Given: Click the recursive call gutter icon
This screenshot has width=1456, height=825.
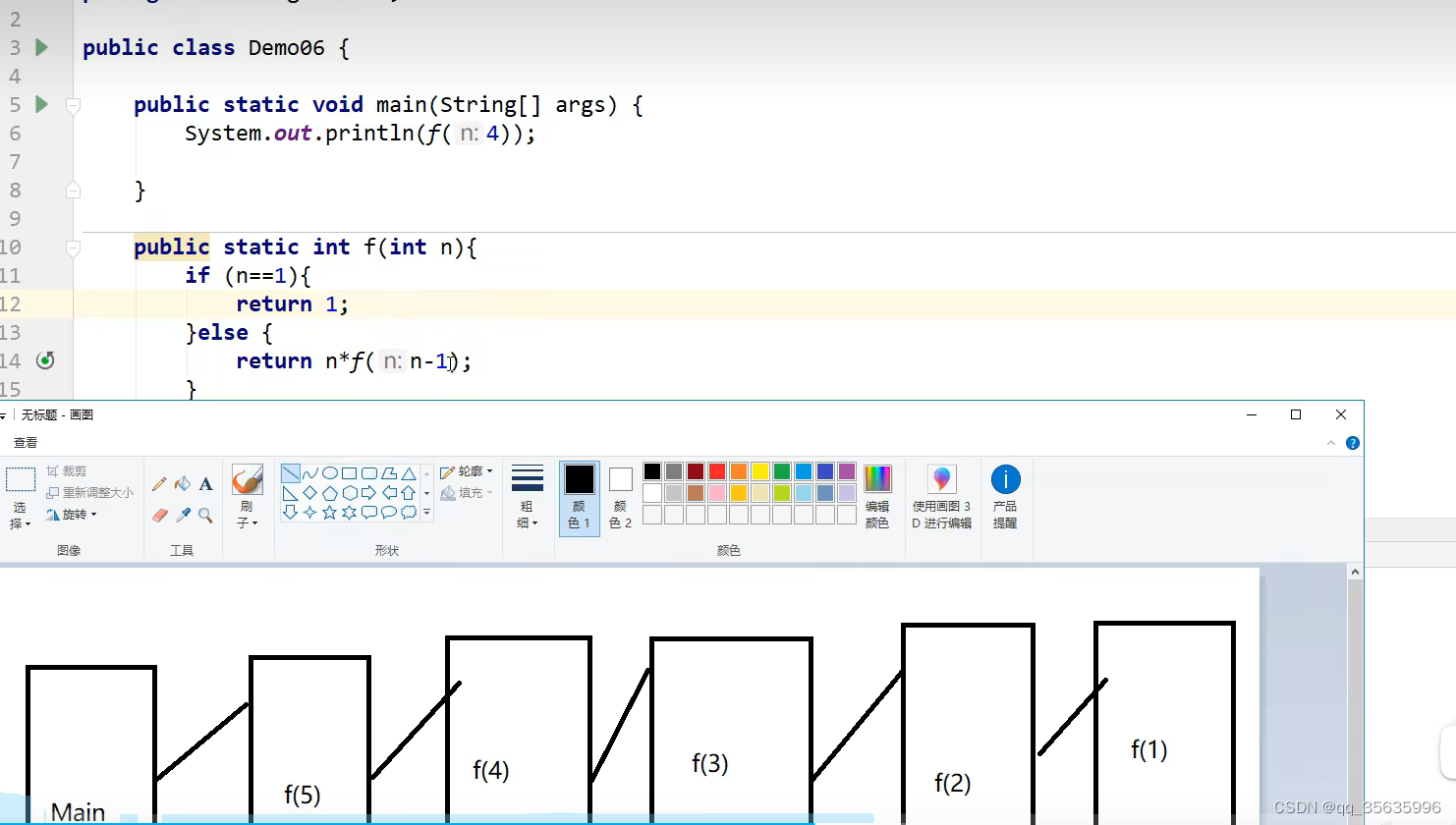Looking at the screenshot, I should pos(45,360).
